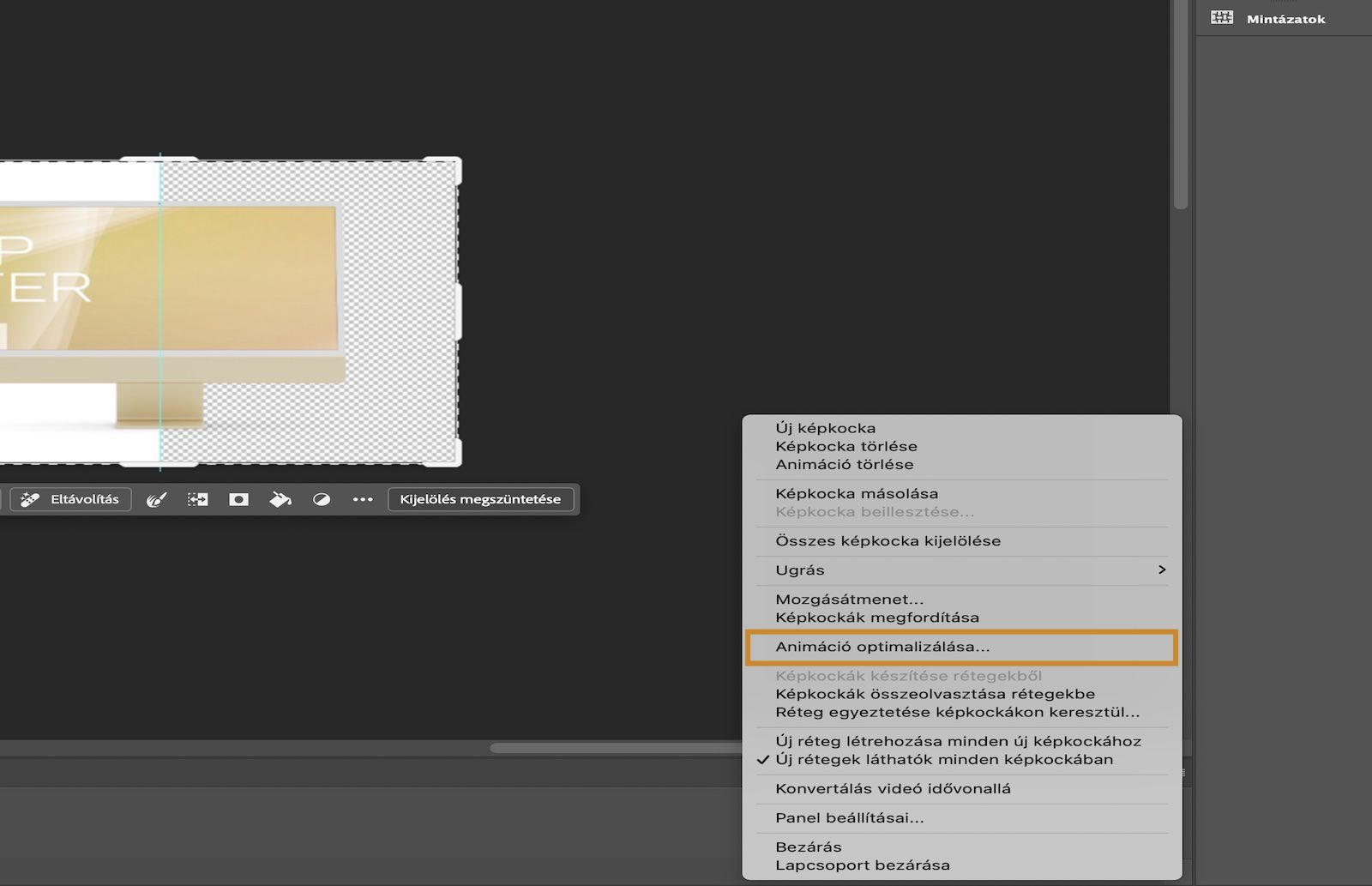
Task: Select Képkocka törlése menu item
Action: coord(962,446)
